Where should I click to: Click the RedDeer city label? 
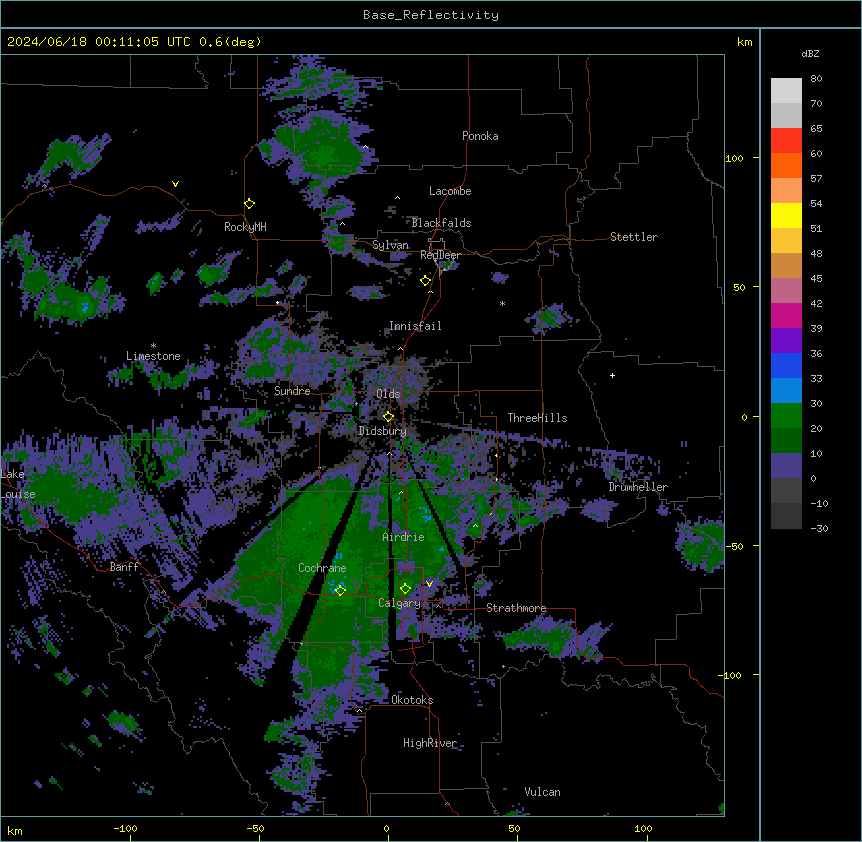(x=440, y=255)
